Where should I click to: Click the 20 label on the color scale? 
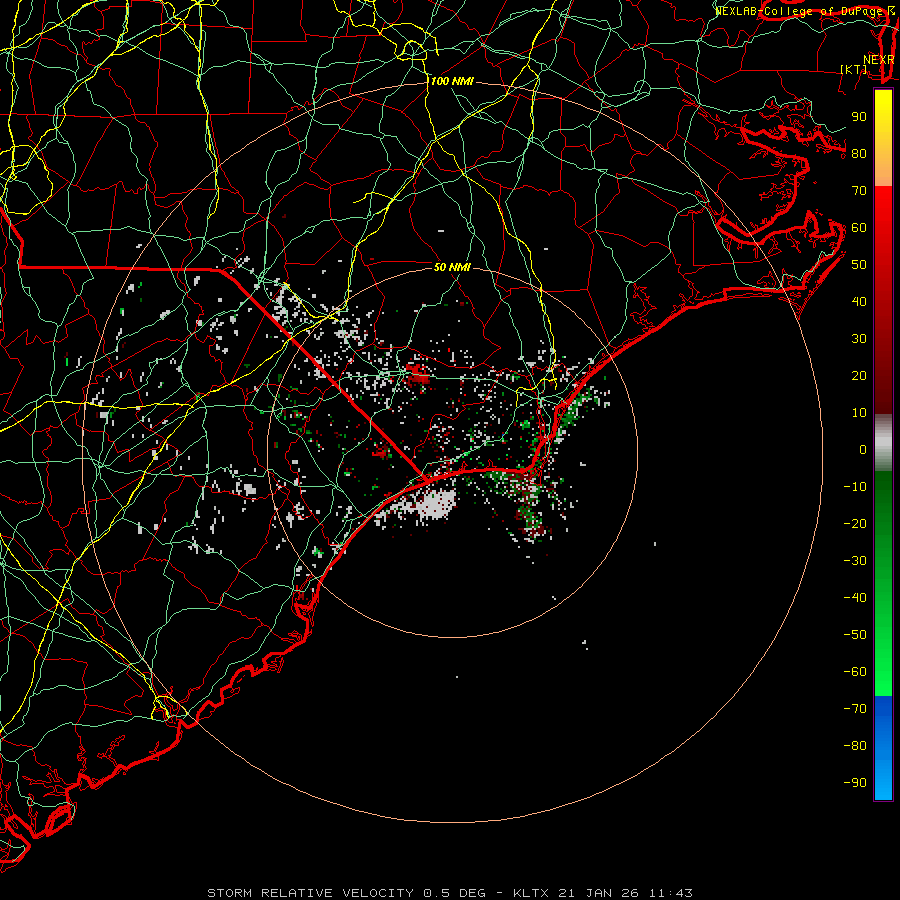coord(859,376)
